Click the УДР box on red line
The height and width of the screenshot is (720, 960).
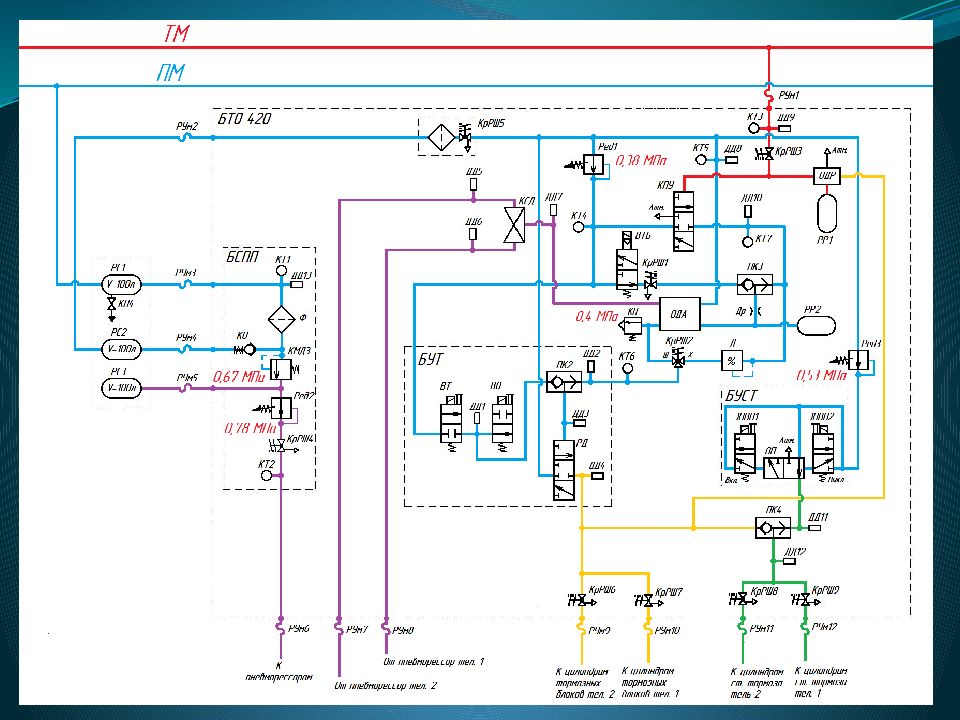coord(827,176)
